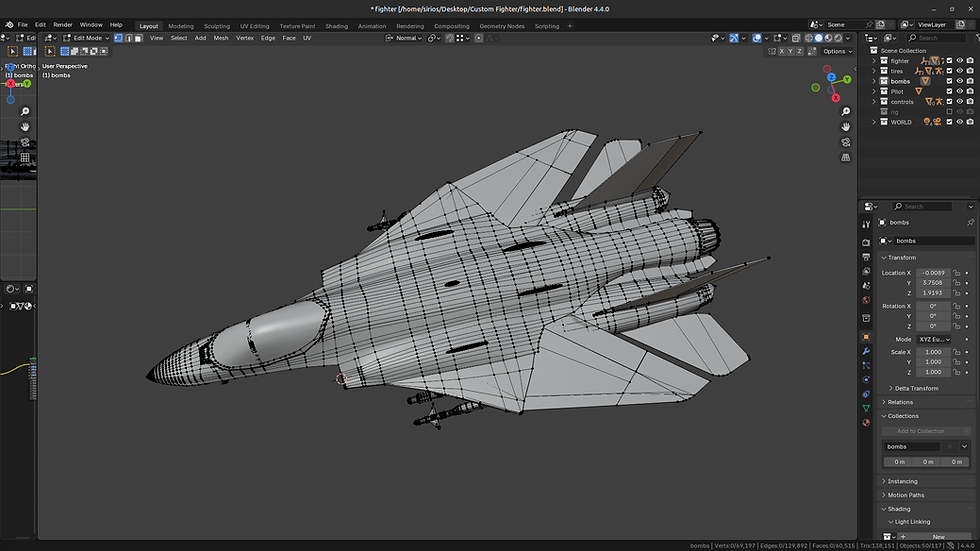This screenshot has height=551, width=980.
Task: Switch perspective/orthographic grid icon in viewport
Action: point(846,157)
